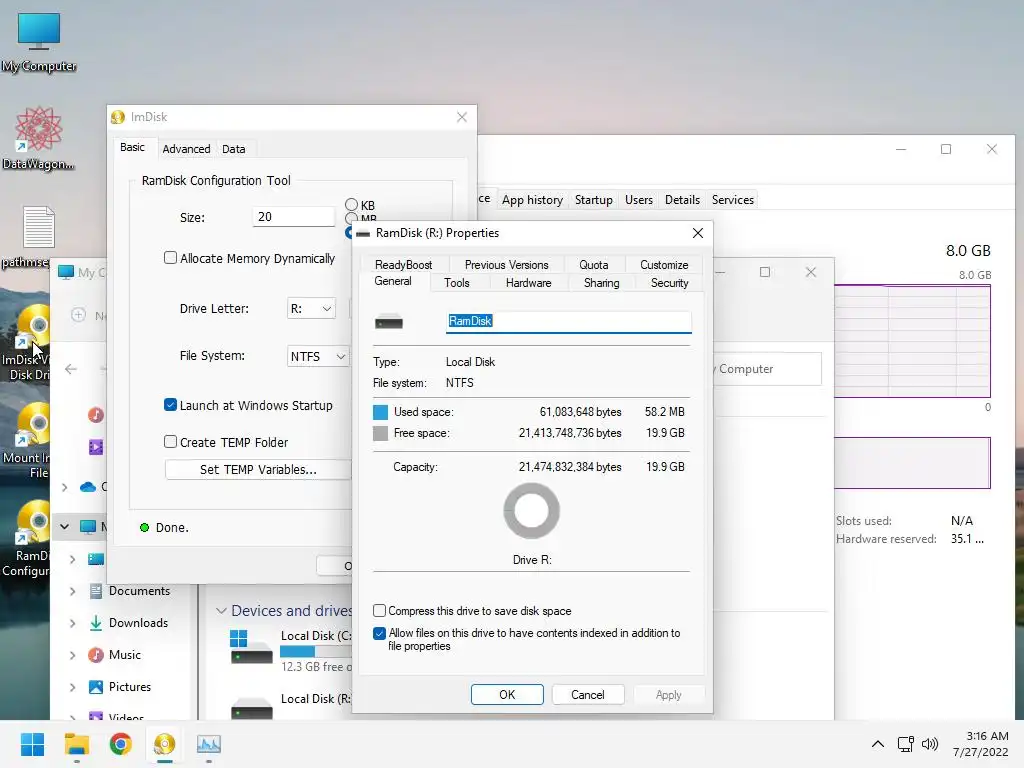Collapse My Computer node in Explorer tree
1024x768 pixels.
[65, 526]
